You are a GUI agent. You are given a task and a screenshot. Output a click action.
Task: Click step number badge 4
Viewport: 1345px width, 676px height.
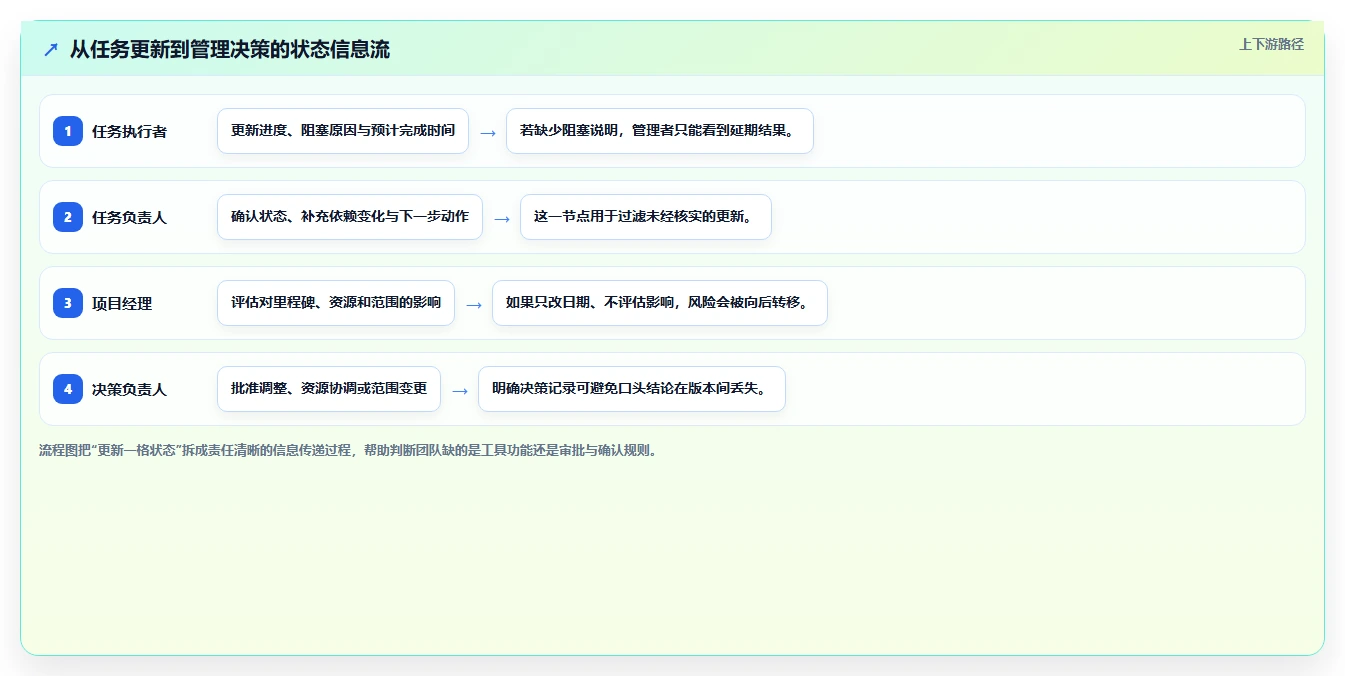click(x=68, y=389)
